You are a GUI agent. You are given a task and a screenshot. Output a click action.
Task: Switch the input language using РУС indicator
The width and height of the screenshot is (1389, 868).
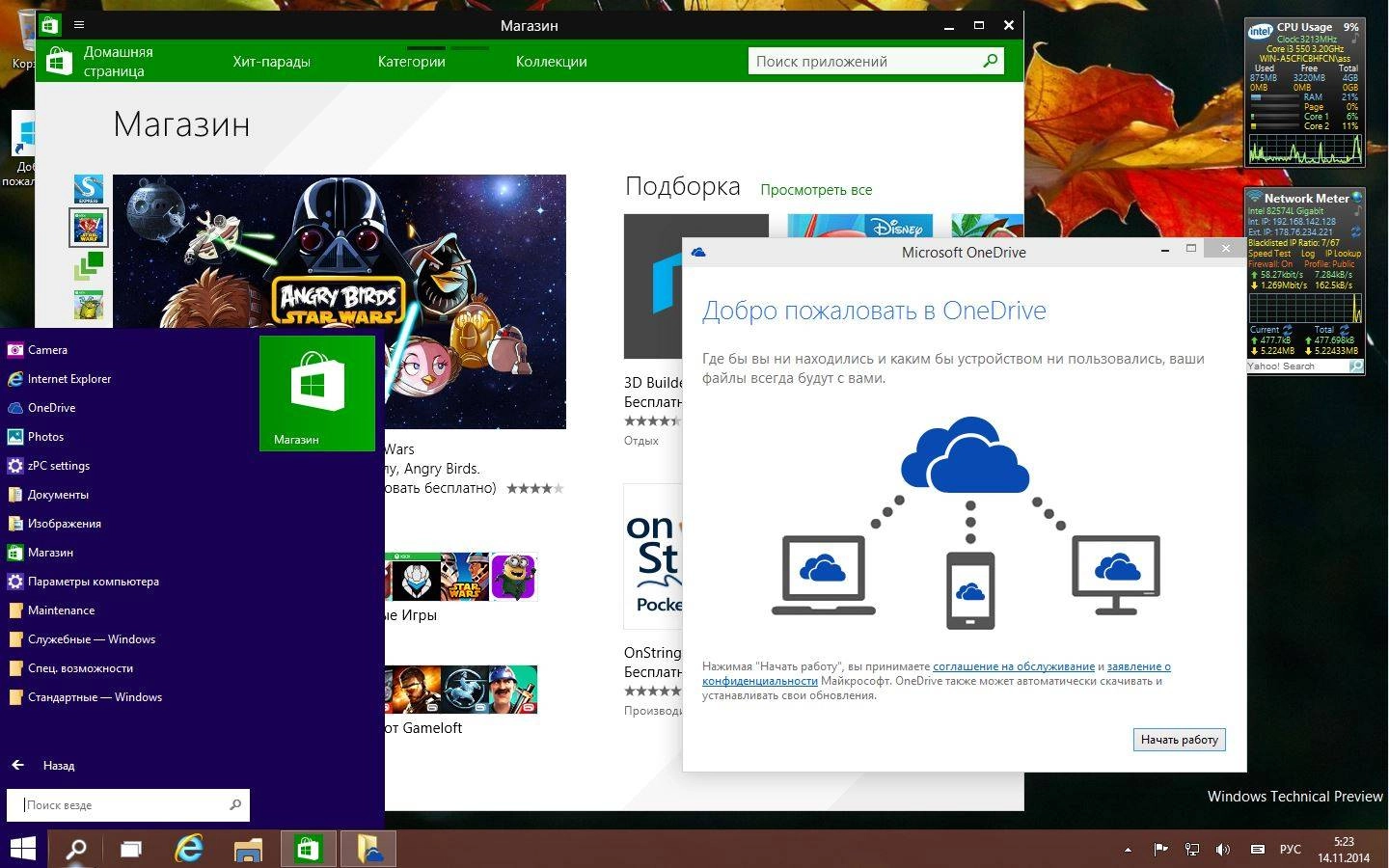click(x=1291, y=850)
